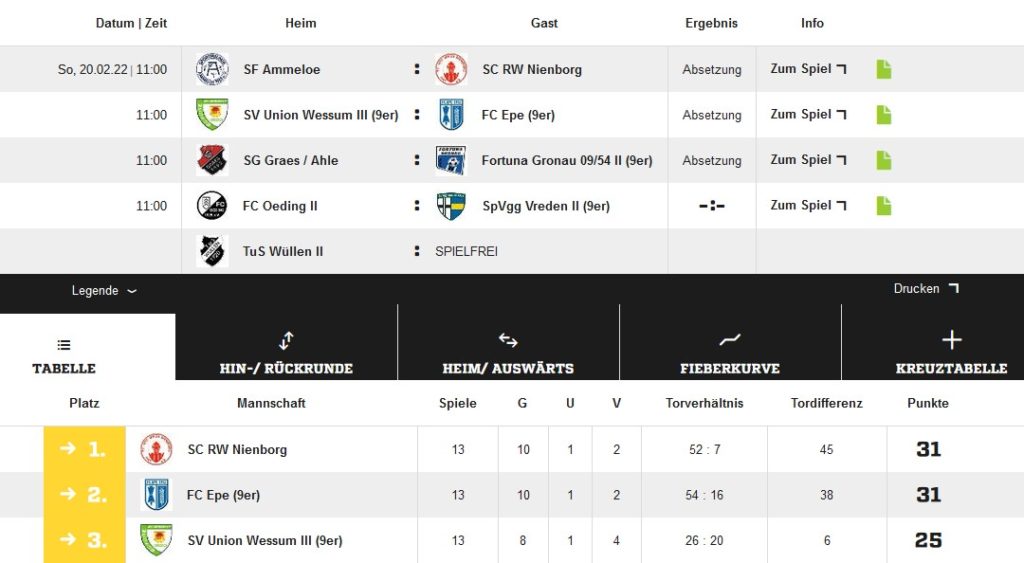Image resolution: width=1024 pixels, height=563 pixels.
Task: Click the FC Epe crest in standings table
Action: pyautogui.click(x=157, y=494)
